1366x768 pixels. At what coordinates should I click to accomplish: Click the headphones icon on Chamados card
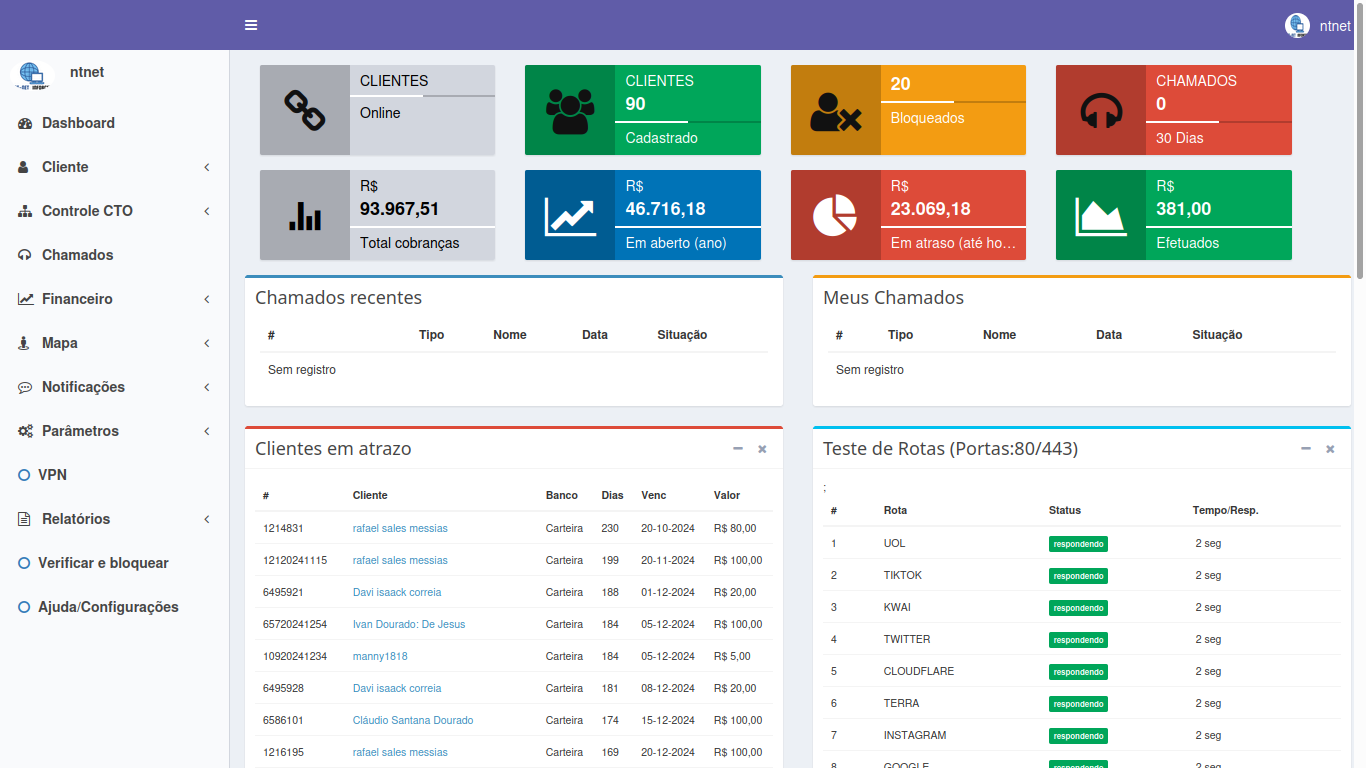click(x=1101, y=110)
